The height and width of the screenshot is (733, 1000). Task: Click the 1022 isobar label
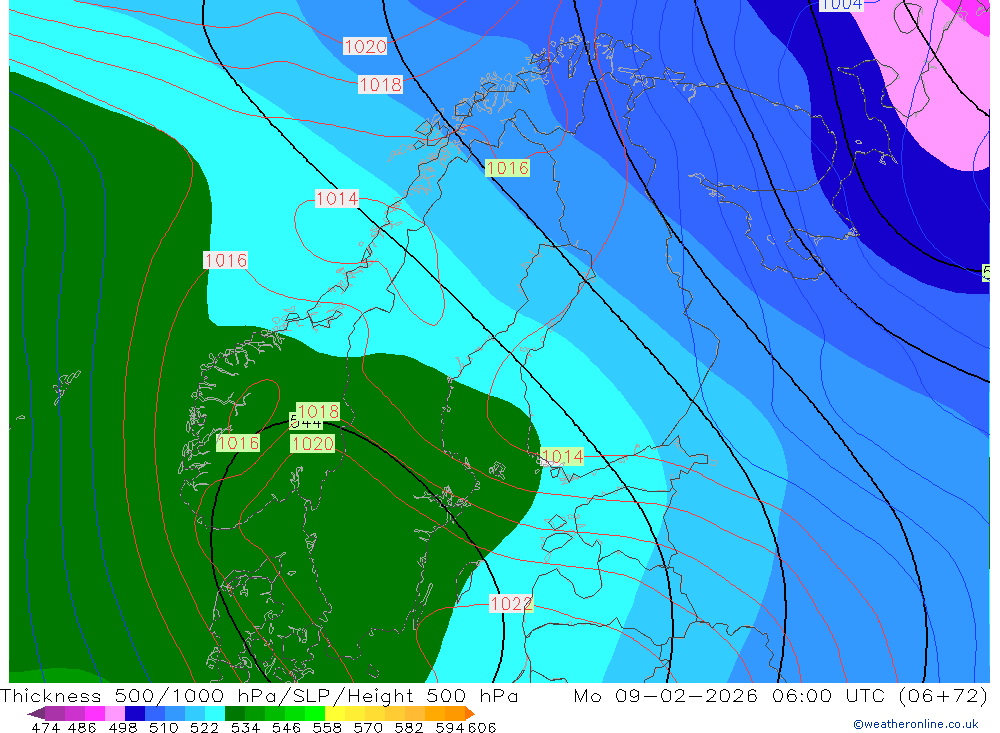(x=511, y=603)
